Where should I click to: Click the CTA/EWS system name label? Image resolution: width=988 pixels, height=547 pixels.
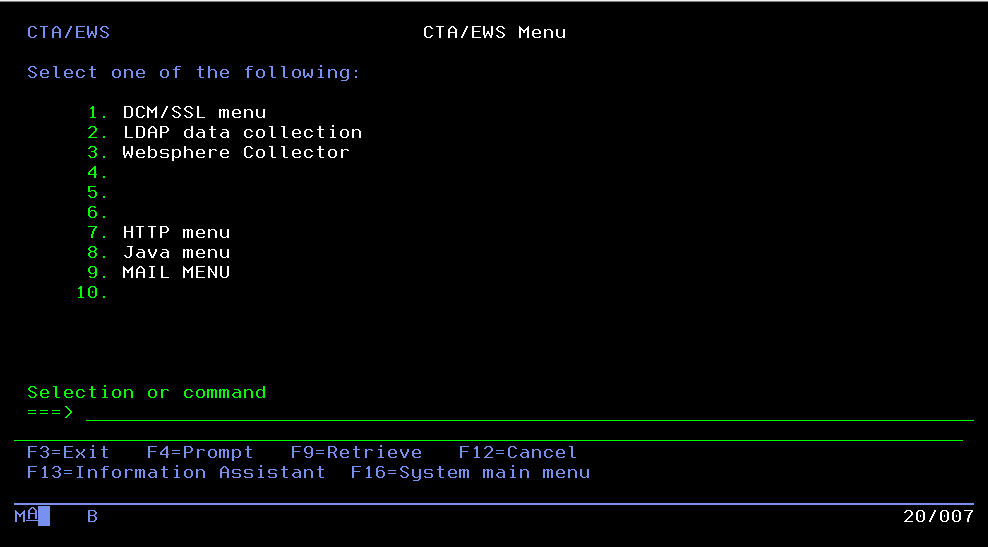[x=68, y=33]
